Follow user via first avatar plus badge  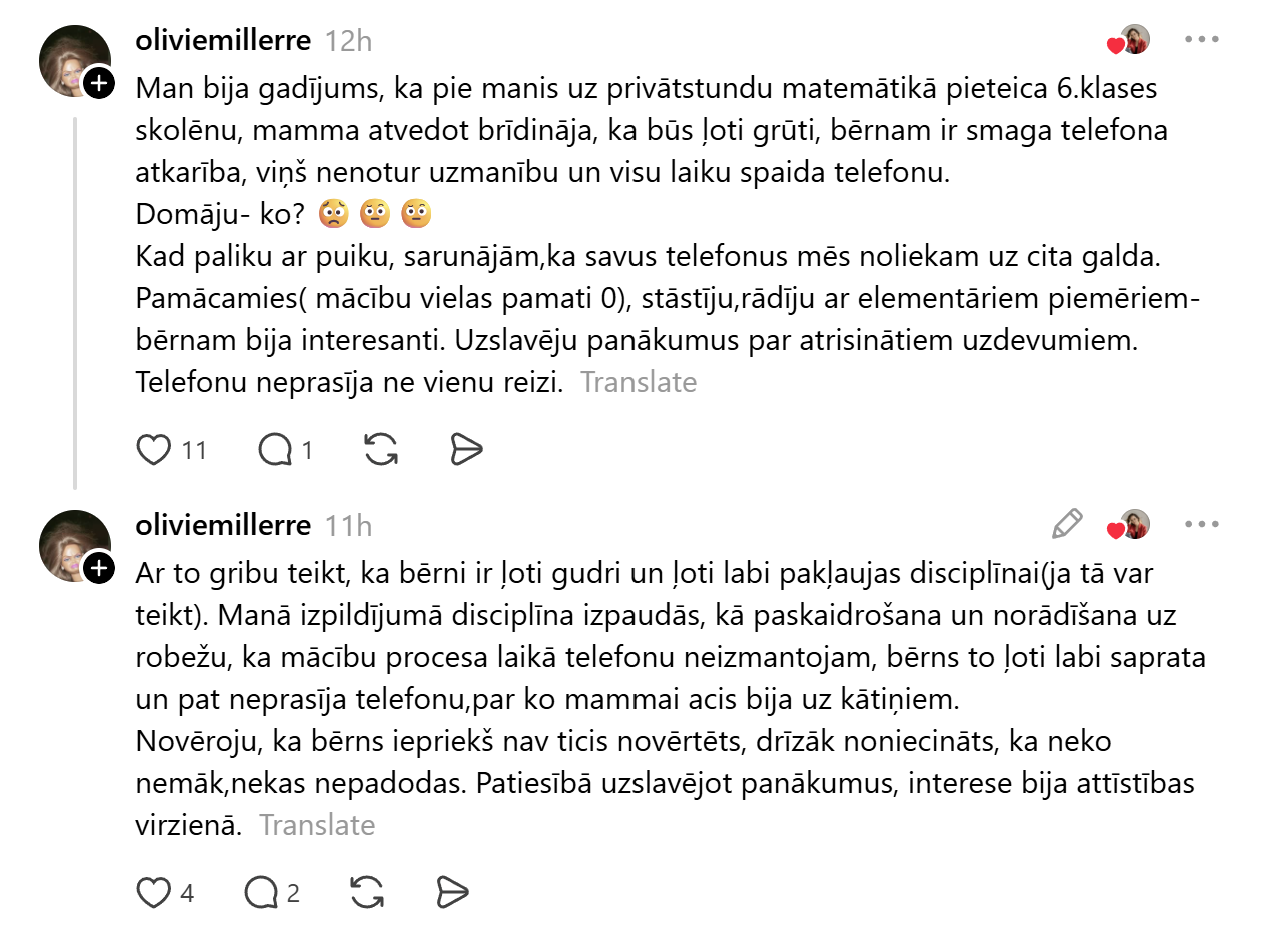[98, 84]
